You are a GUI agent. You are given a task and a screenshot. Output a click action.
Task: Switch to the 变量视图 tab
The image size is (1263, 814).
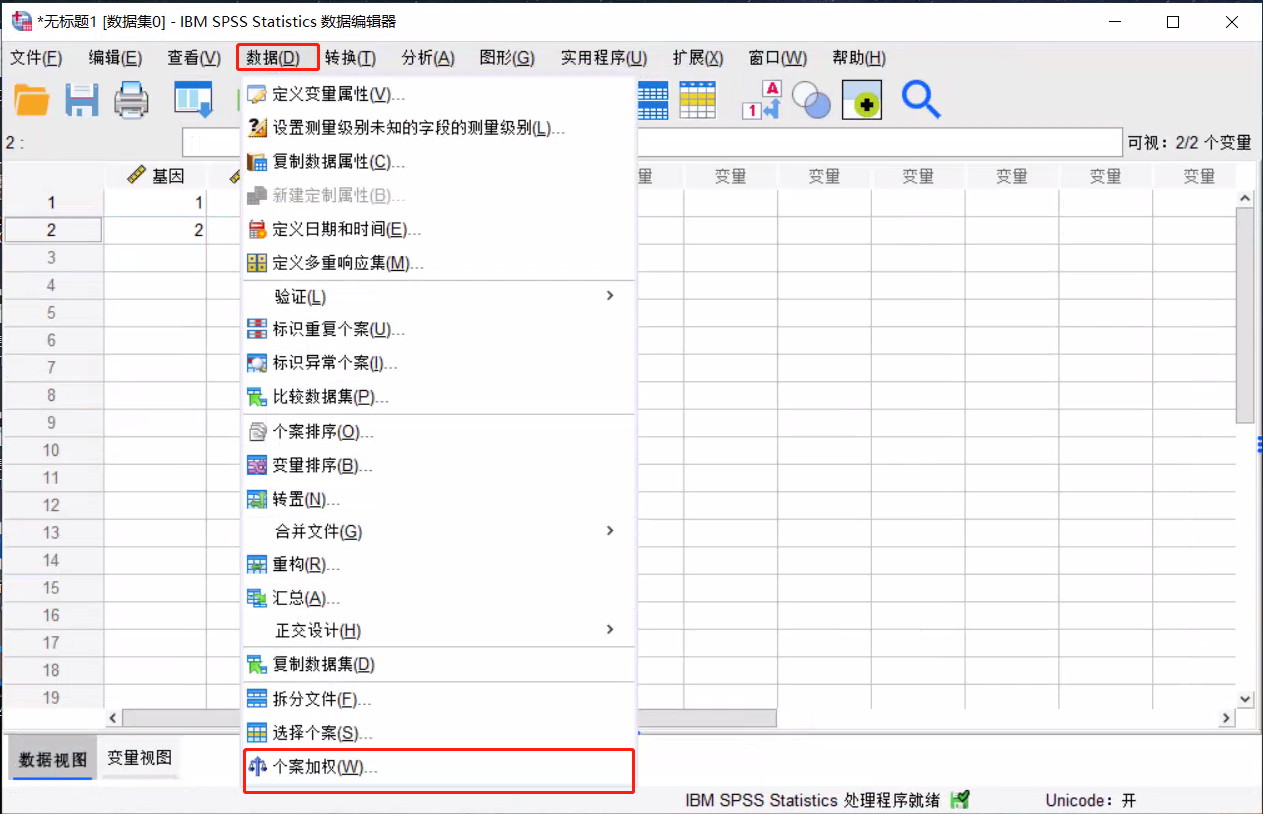139,757
